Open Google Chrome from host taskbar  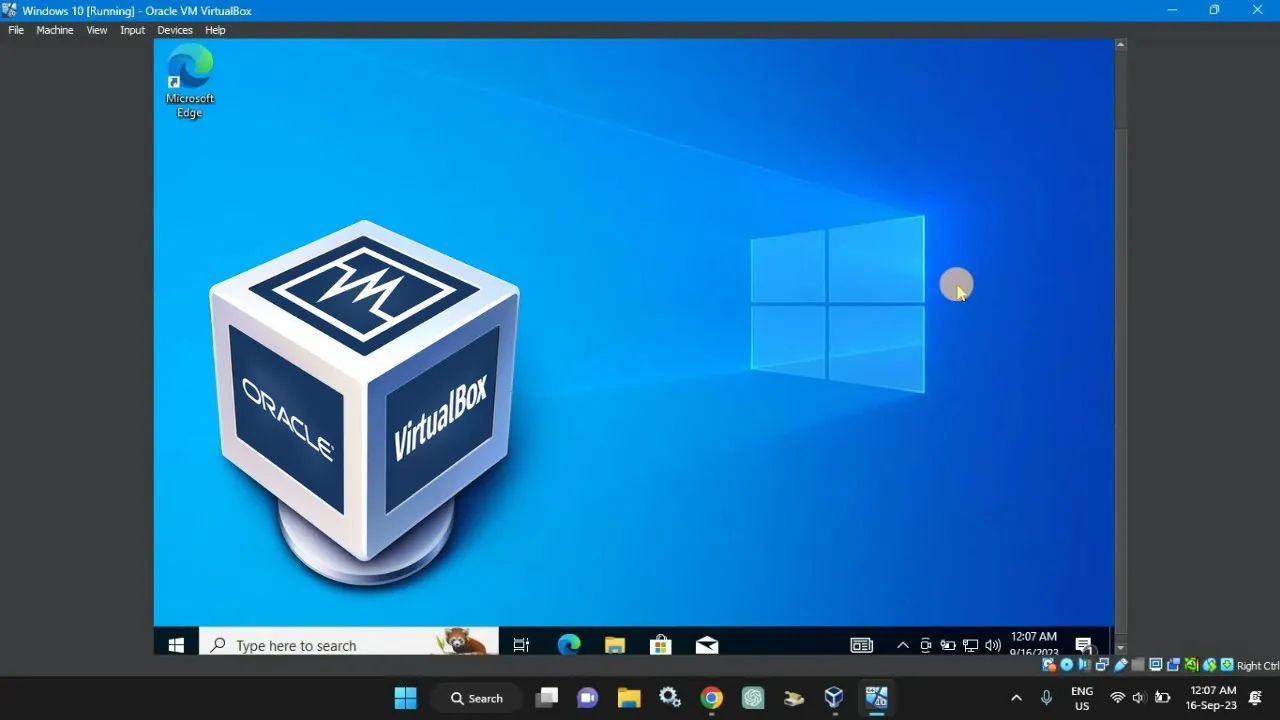click(711, 698)
